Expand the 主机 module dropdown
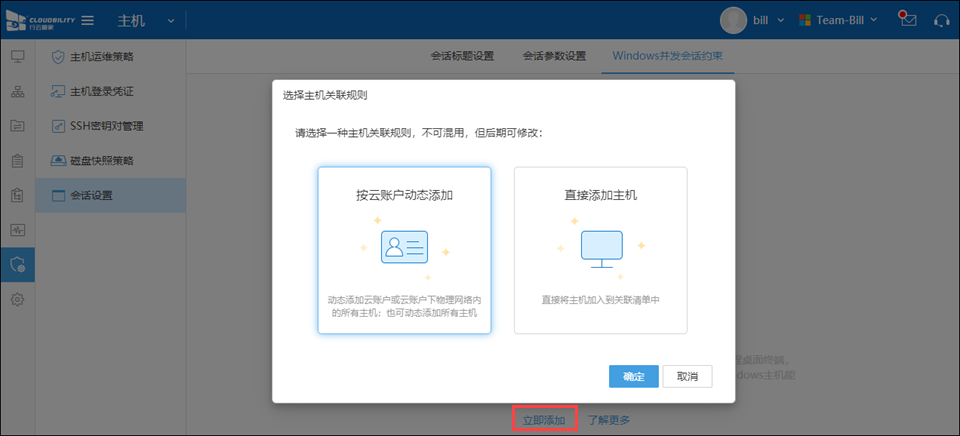The width and height of the screenshot is (960, 436). tap(171, 21)
